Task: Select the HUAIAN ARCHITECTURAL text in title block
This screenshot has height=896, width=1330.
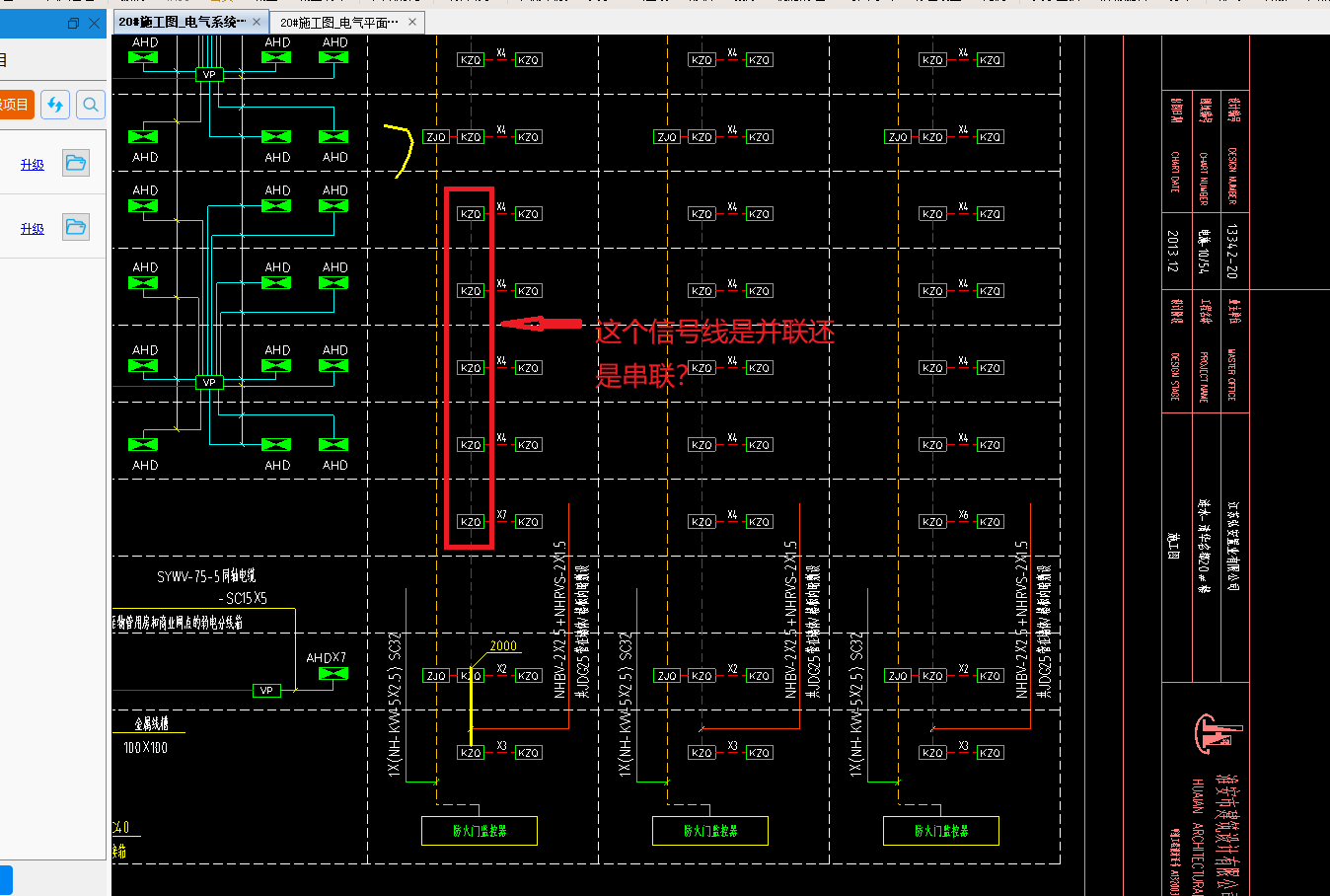Action: click(1199, 837)
